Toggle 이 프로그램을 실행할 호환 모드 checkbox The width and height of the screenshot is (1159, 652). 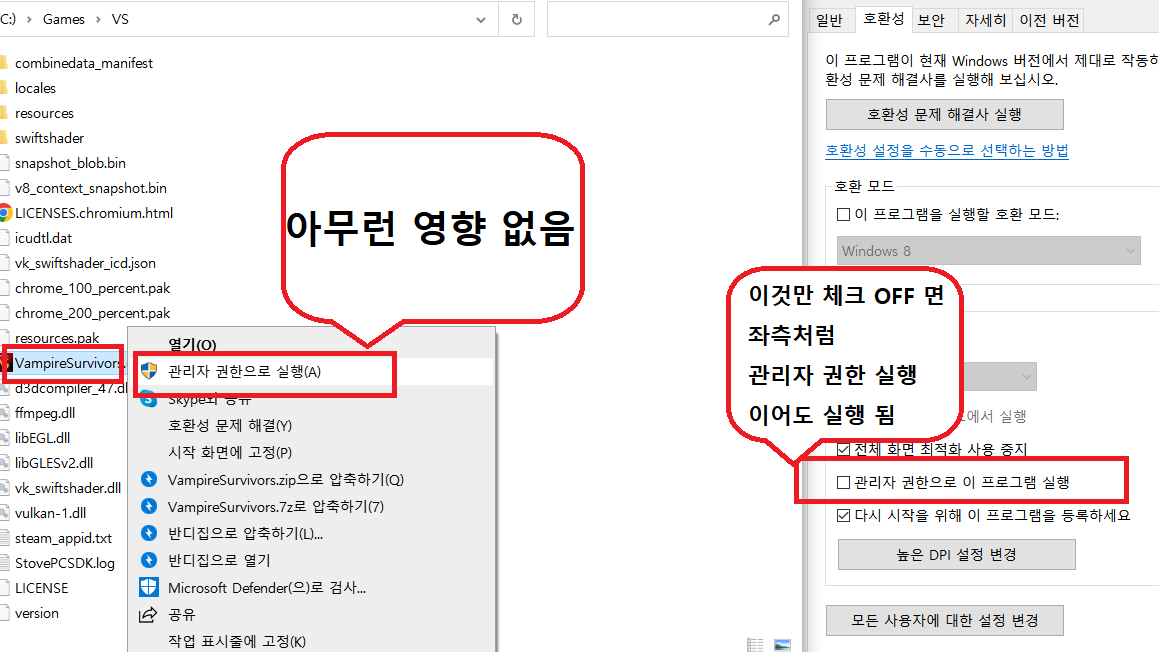[843, 215]
